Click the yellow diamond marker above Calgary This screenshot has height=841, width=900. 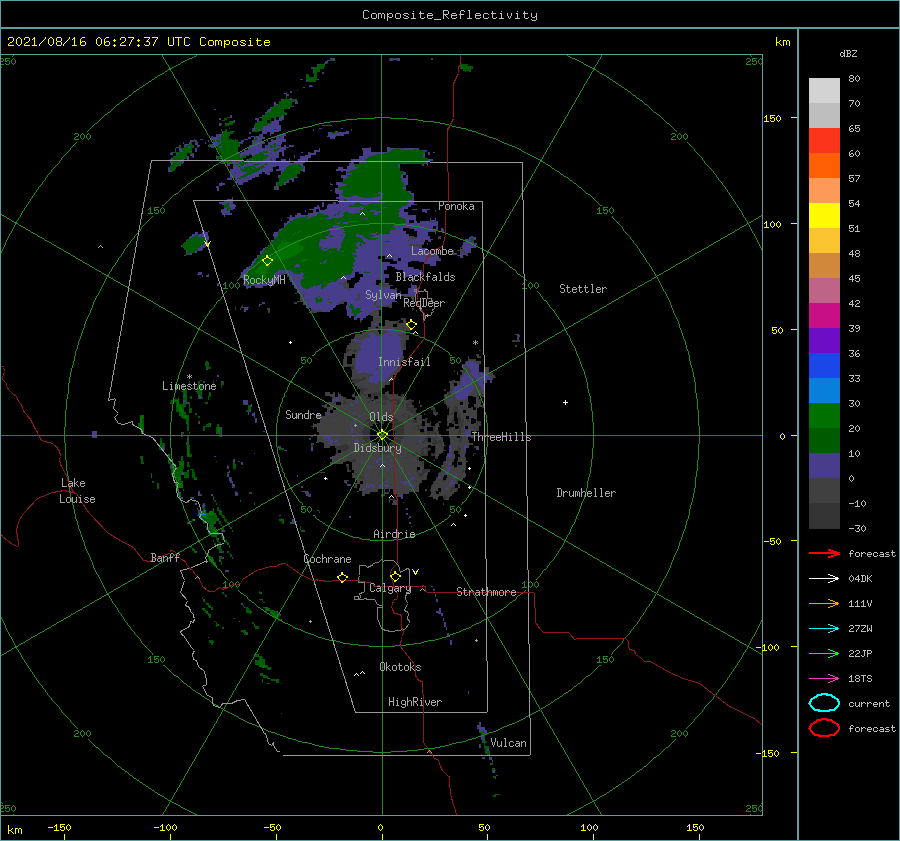click(x=395, y=576)
